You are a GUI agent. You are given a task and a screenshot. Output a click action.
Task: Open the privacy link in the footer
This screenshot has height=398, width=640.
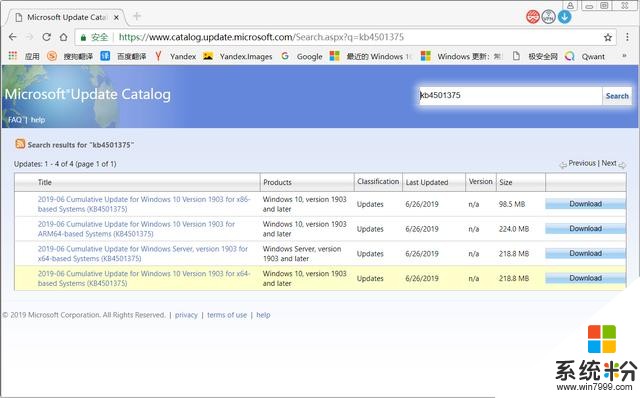(186, 315)
